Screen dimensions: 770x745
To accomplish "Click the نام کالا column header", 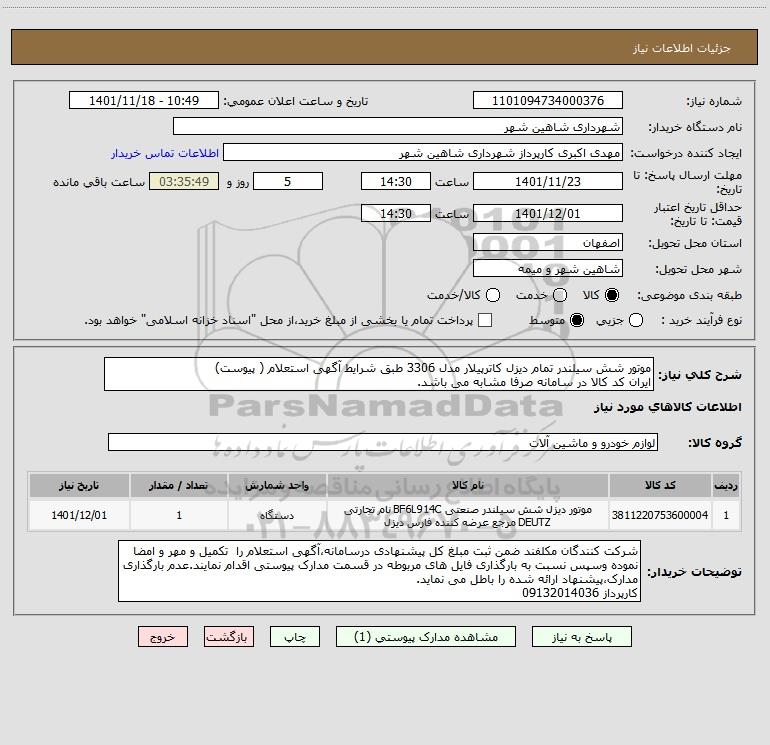I will [468, 485].
